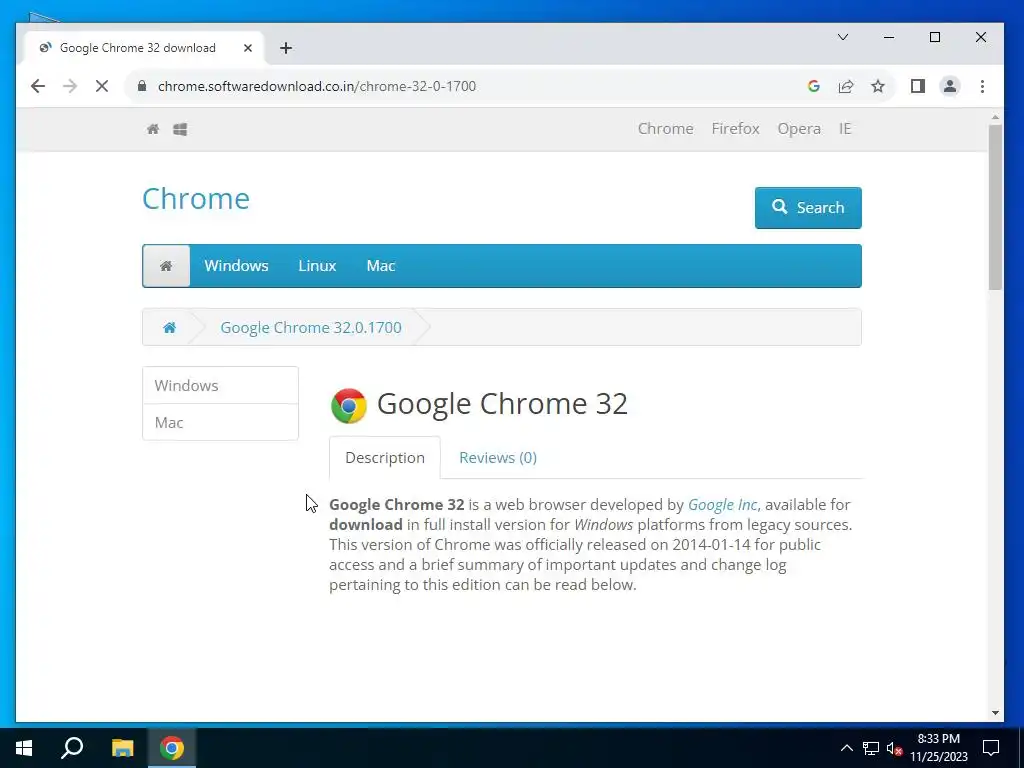Follow the Google Inc link in the description
Viewport: 1024px width, 768px height.
tap(722, 505)
